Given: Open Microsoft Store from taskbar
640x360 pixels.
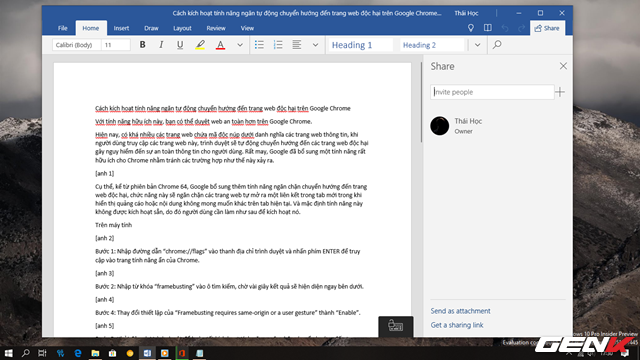Looking at the screenshot, I should point(113,353).
